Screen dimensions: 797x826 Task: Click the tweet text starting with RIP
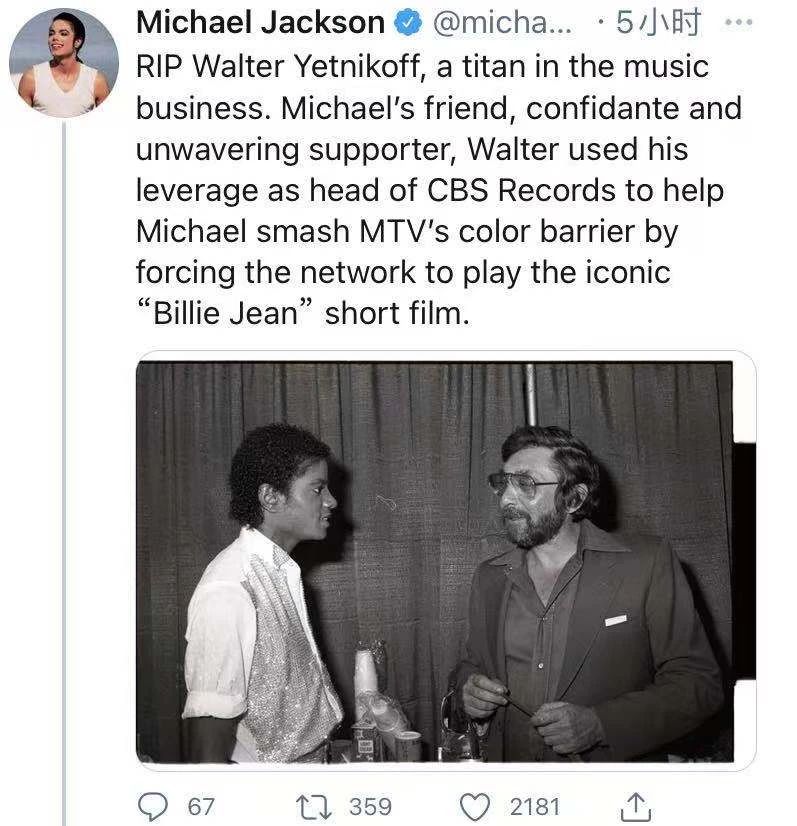coord(422,68)
